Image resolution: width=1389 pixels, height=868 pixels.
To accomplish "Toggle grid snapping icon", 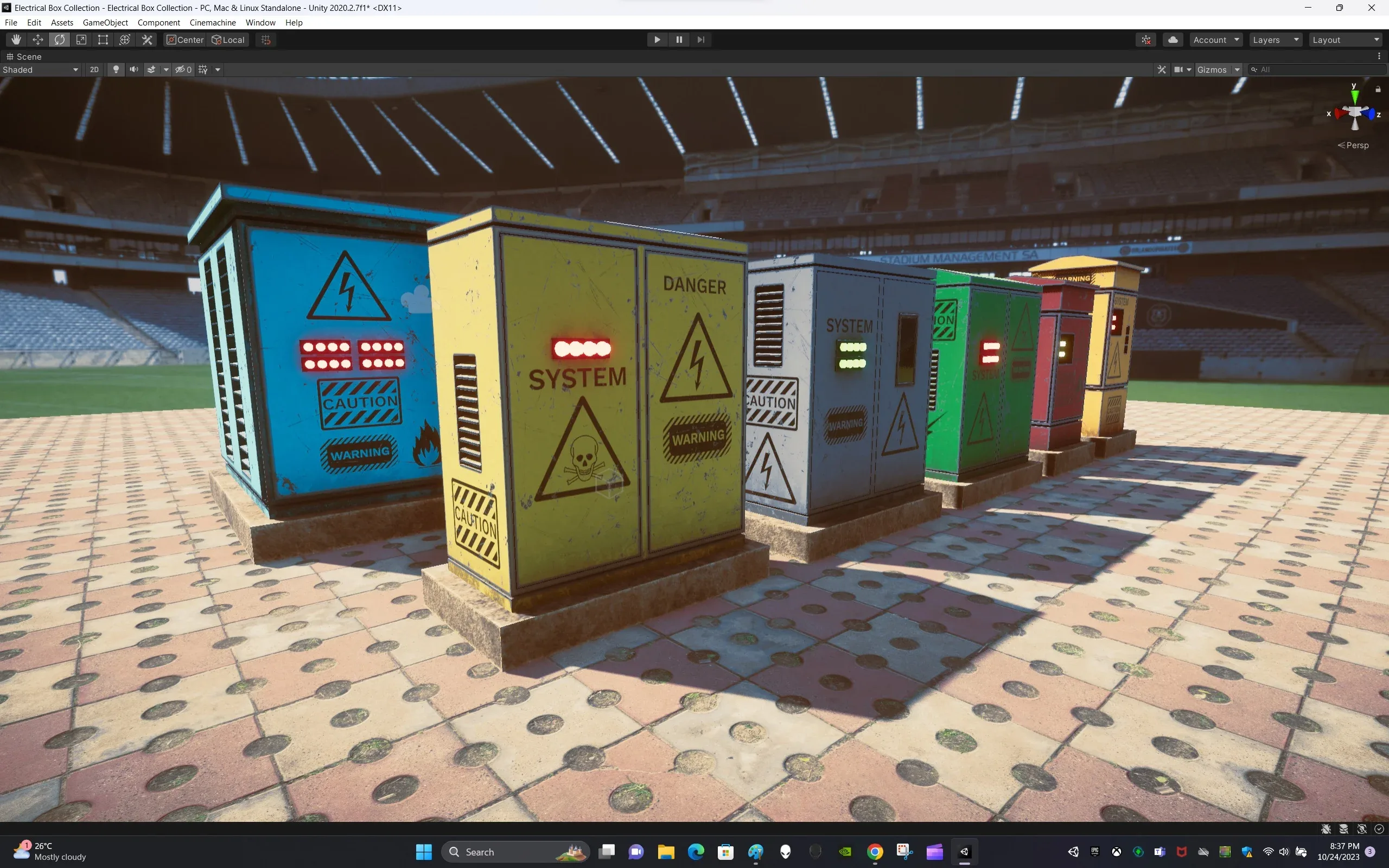I will pyautogui.click(x=266, y=40).
